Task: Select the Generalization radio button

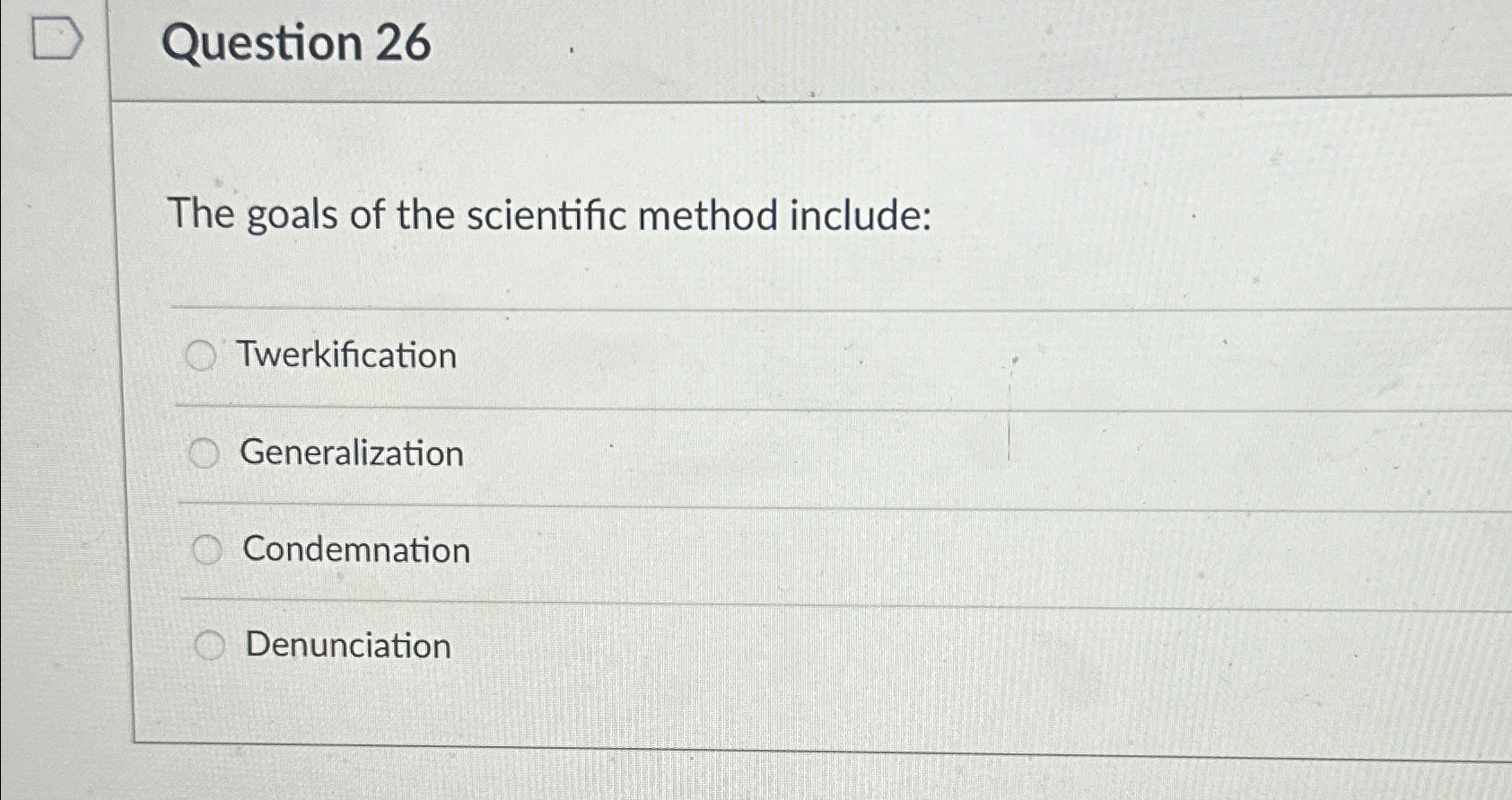Action: [x=204, y=453]
